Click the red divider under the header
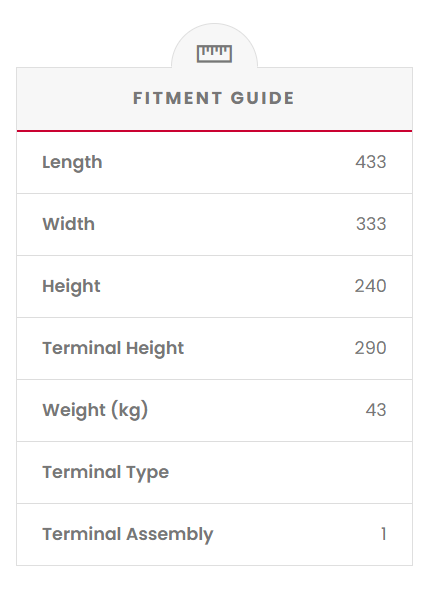423x596 pixels. (x=214, y=131)
